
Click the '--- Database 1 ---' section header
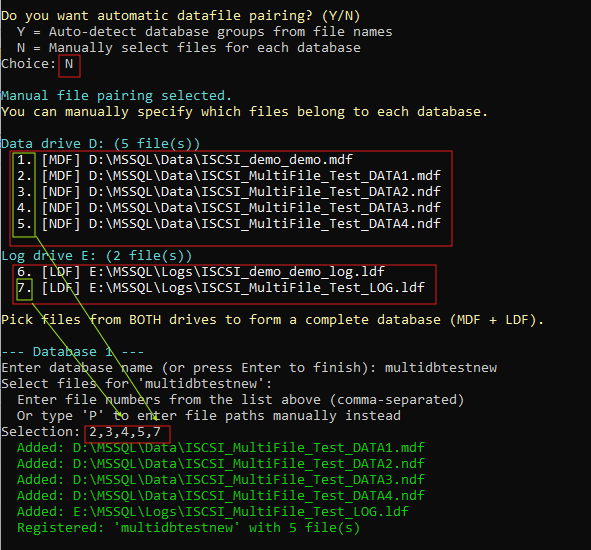click(72, 352)
